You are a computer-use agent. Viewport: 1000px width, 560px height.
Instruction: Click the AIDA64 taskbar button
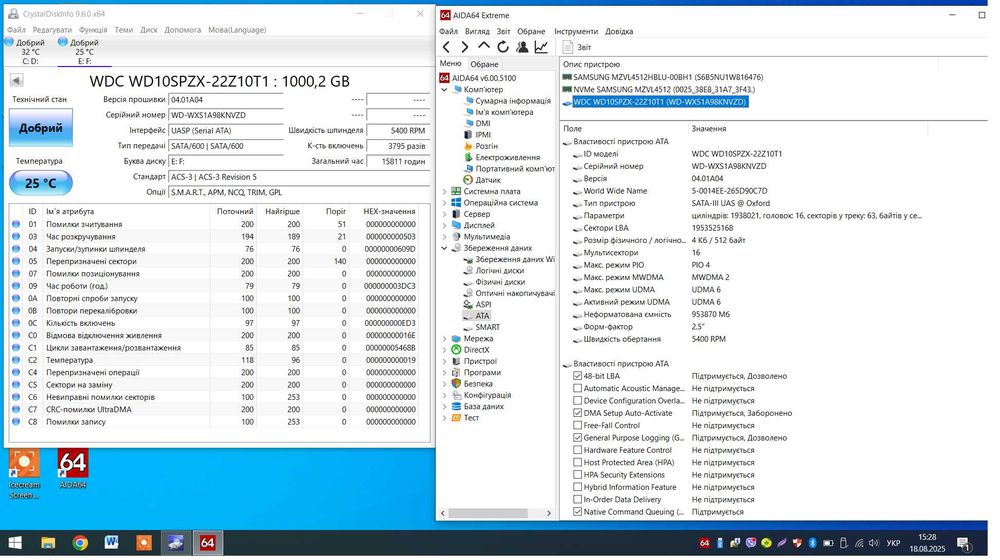pyautogui.click(x=207, y=543)
